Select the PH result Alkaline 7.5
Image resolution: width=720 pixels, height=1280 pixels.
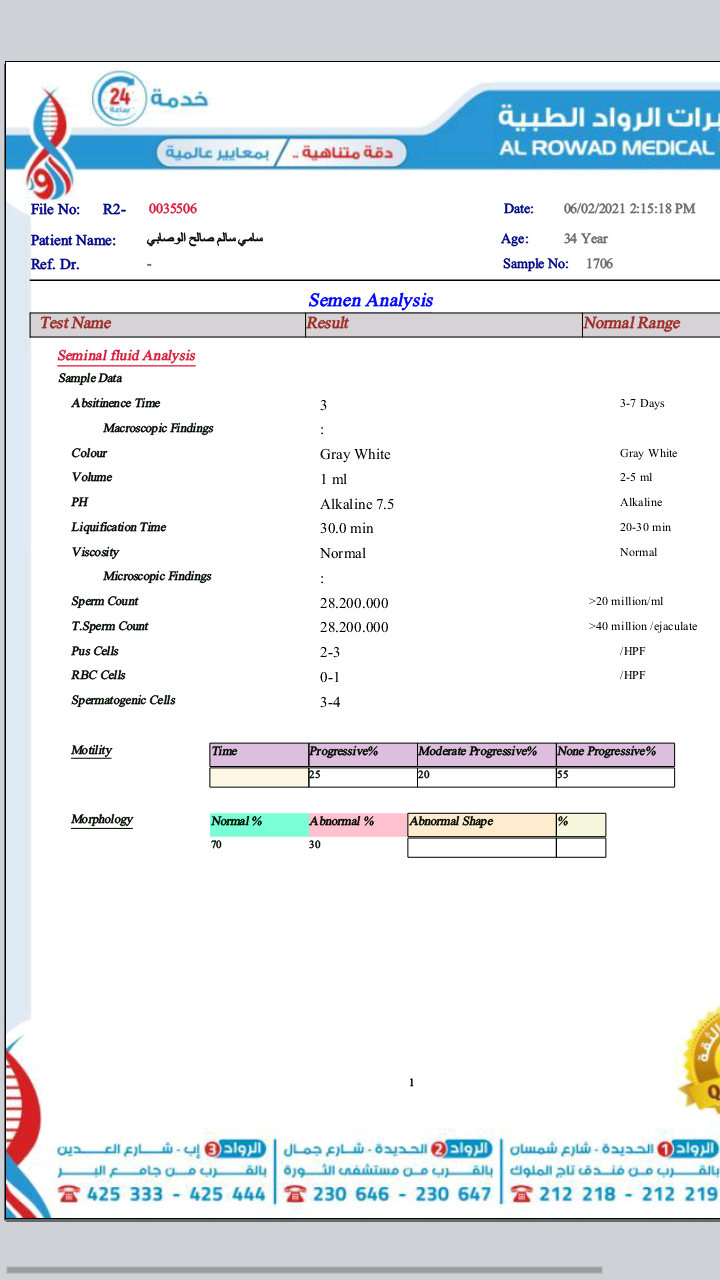(x=357, y=504)
